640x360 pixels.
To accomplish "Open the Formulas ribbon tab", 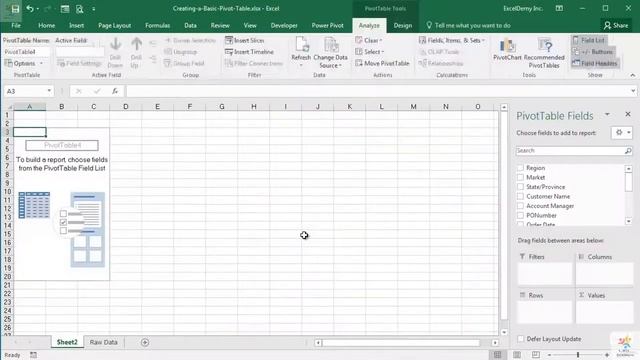I will point(158,25).
